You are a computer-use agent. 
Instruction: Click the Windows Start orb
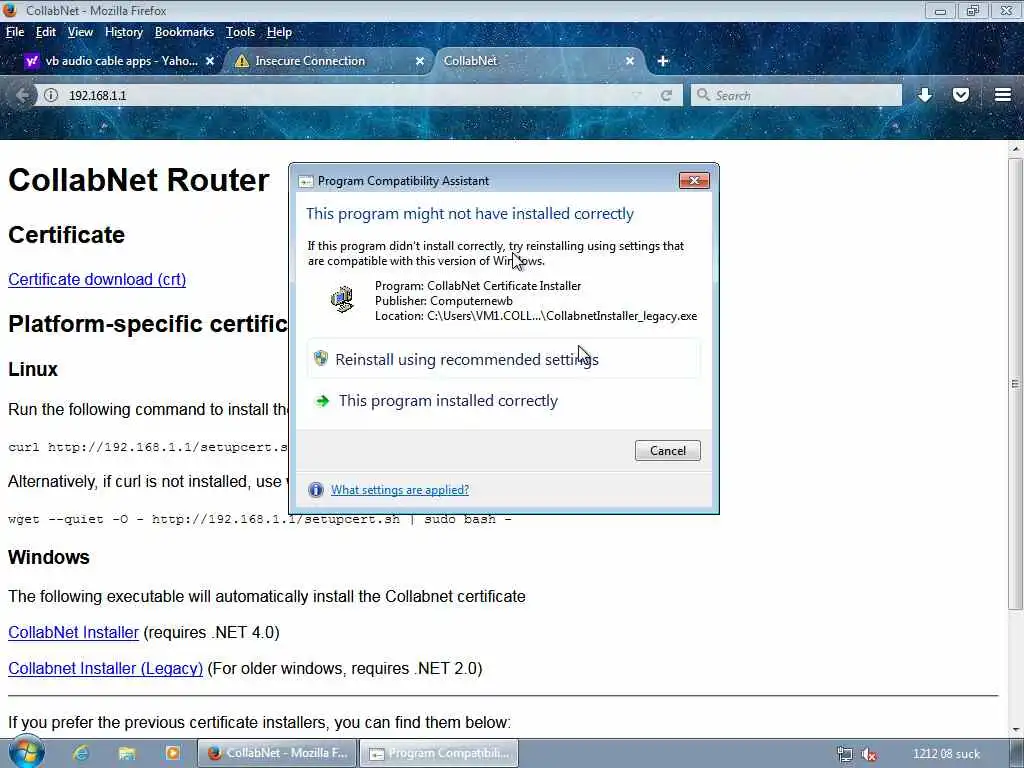[x=26, y=752]
